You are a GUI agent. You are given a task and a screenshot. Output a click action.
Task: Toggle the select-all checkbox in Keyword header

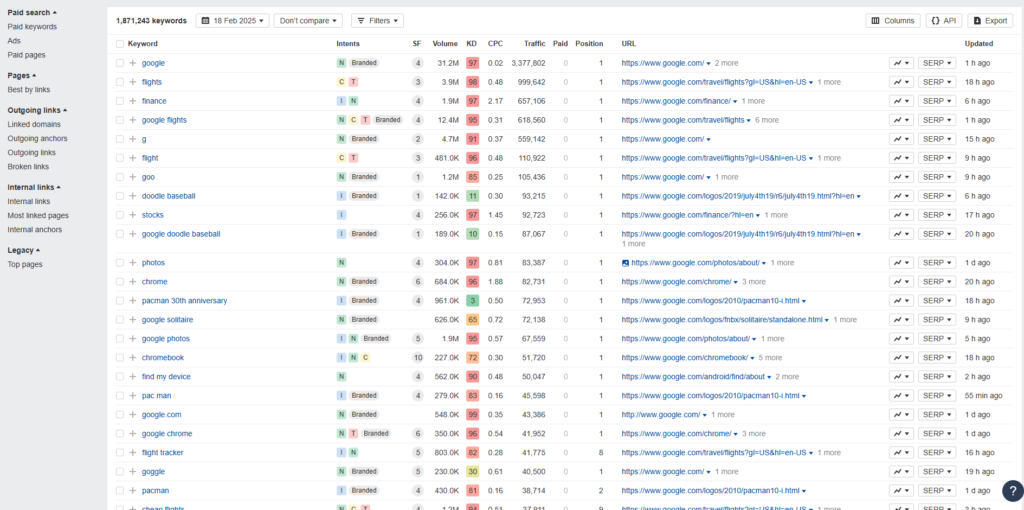point(120,44)
